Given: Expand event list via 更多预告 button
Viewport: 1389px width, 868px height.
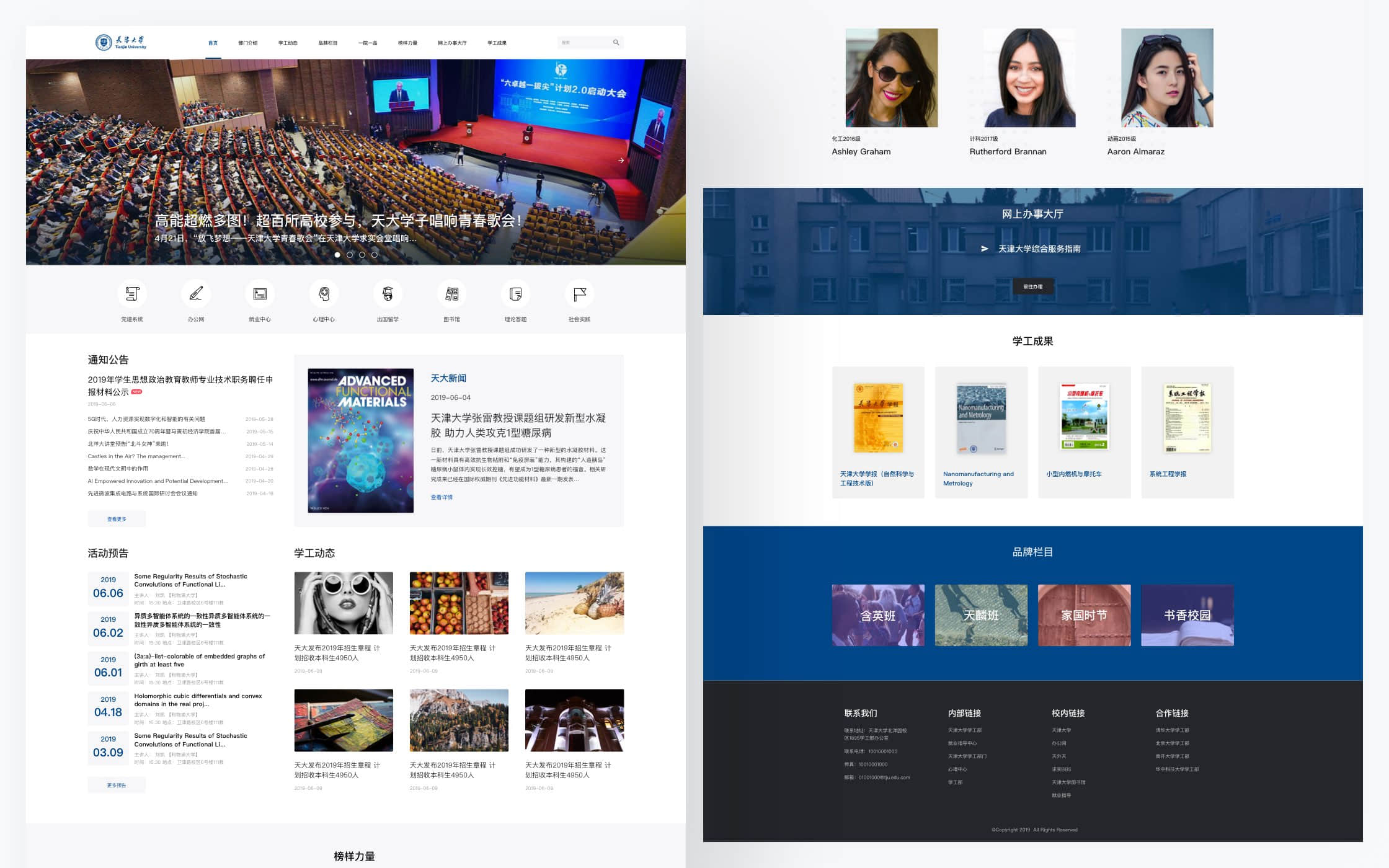Looking at the screenshot, I should (117, 785).
